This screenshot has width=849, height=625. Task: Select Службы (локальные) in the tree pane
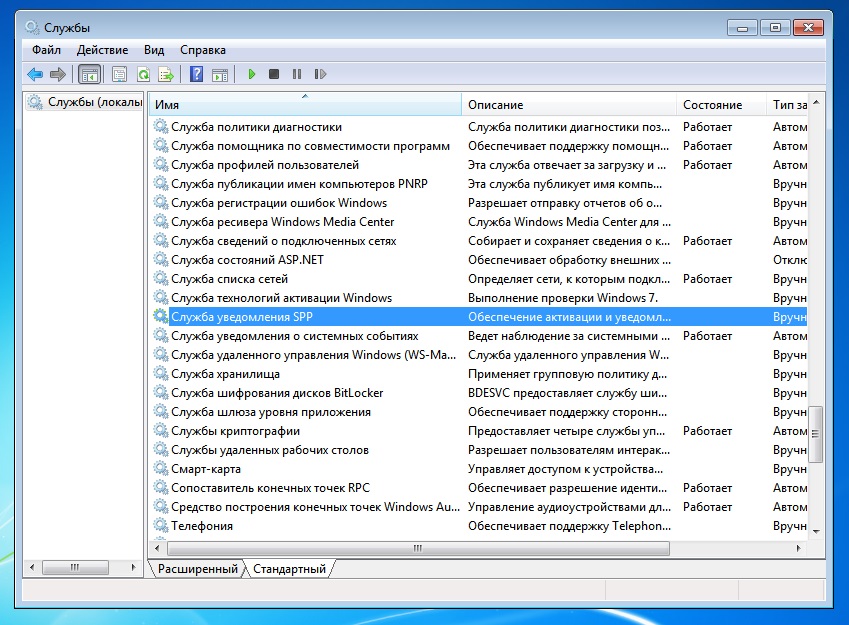pyautogui.click(x=85, y=102)
